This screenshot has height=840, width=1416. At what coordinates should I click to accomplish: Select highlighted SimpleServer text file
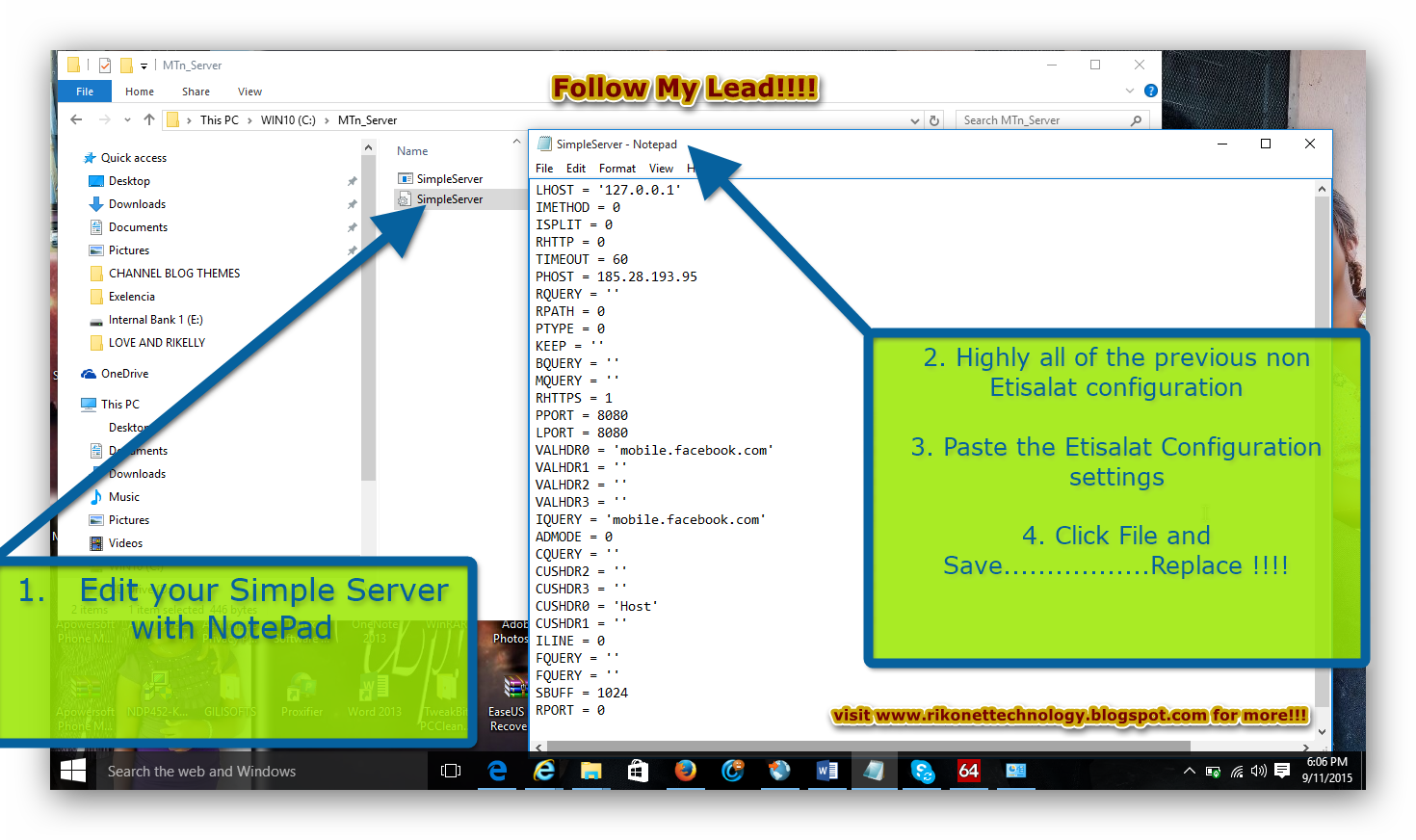coord(450,199)
